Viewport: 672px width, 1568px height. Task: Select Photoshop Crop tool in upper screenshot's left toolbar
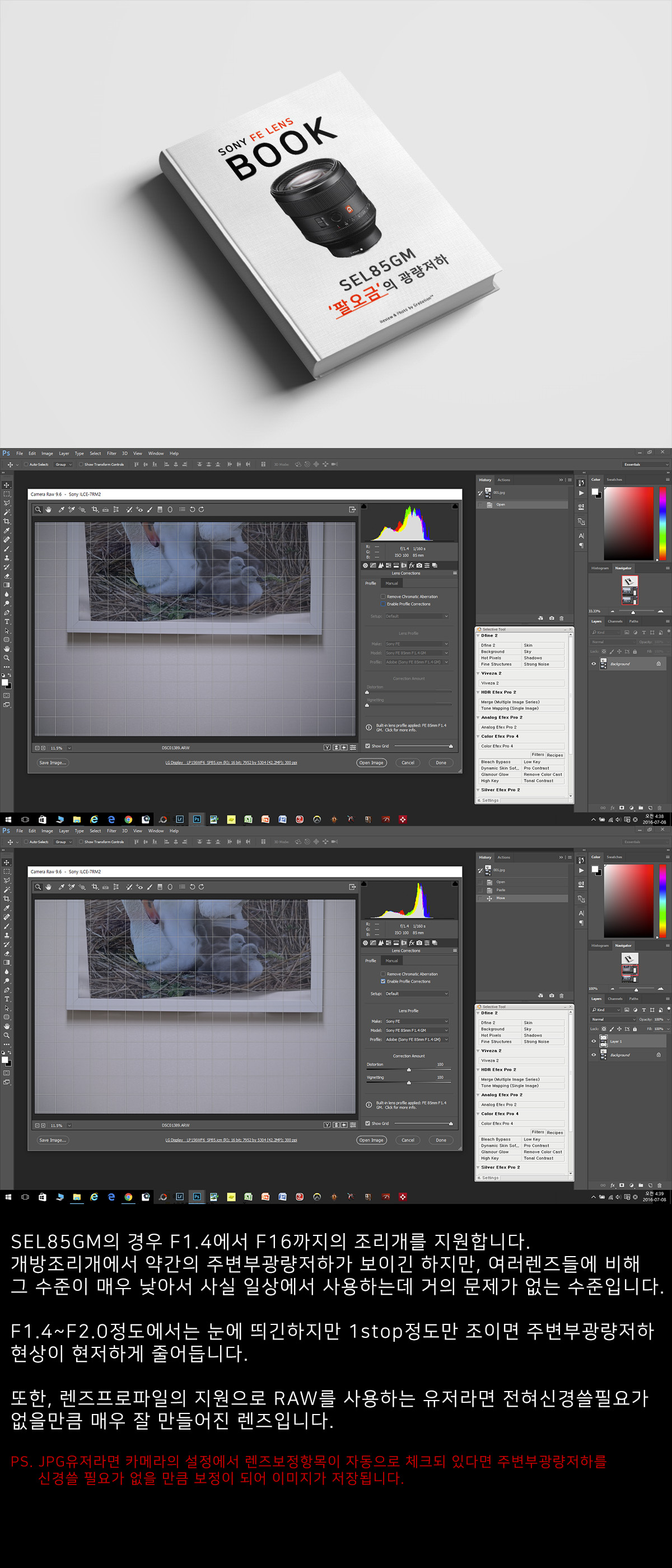[7, 522]
